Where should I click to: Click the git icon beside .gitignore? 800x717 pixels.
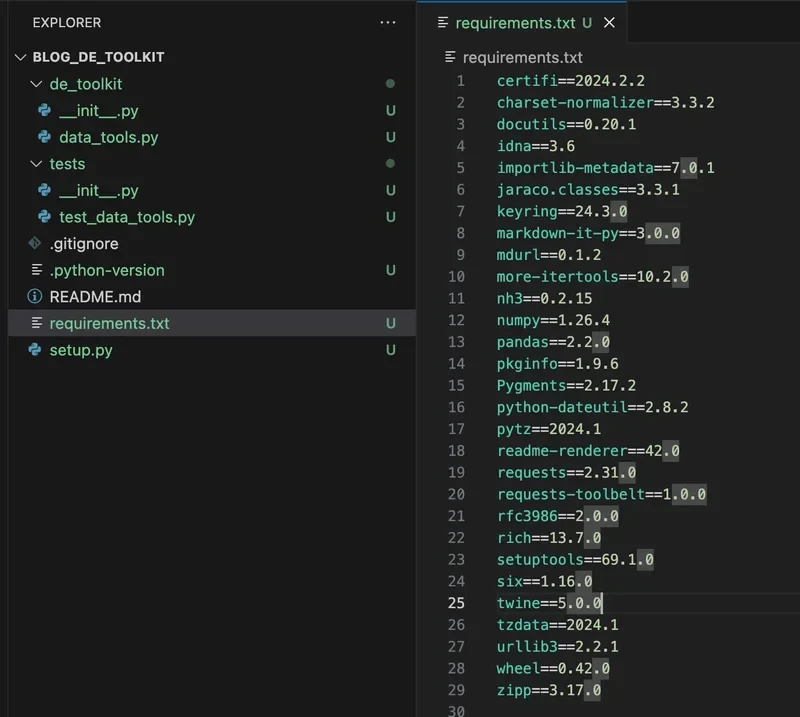35,243
